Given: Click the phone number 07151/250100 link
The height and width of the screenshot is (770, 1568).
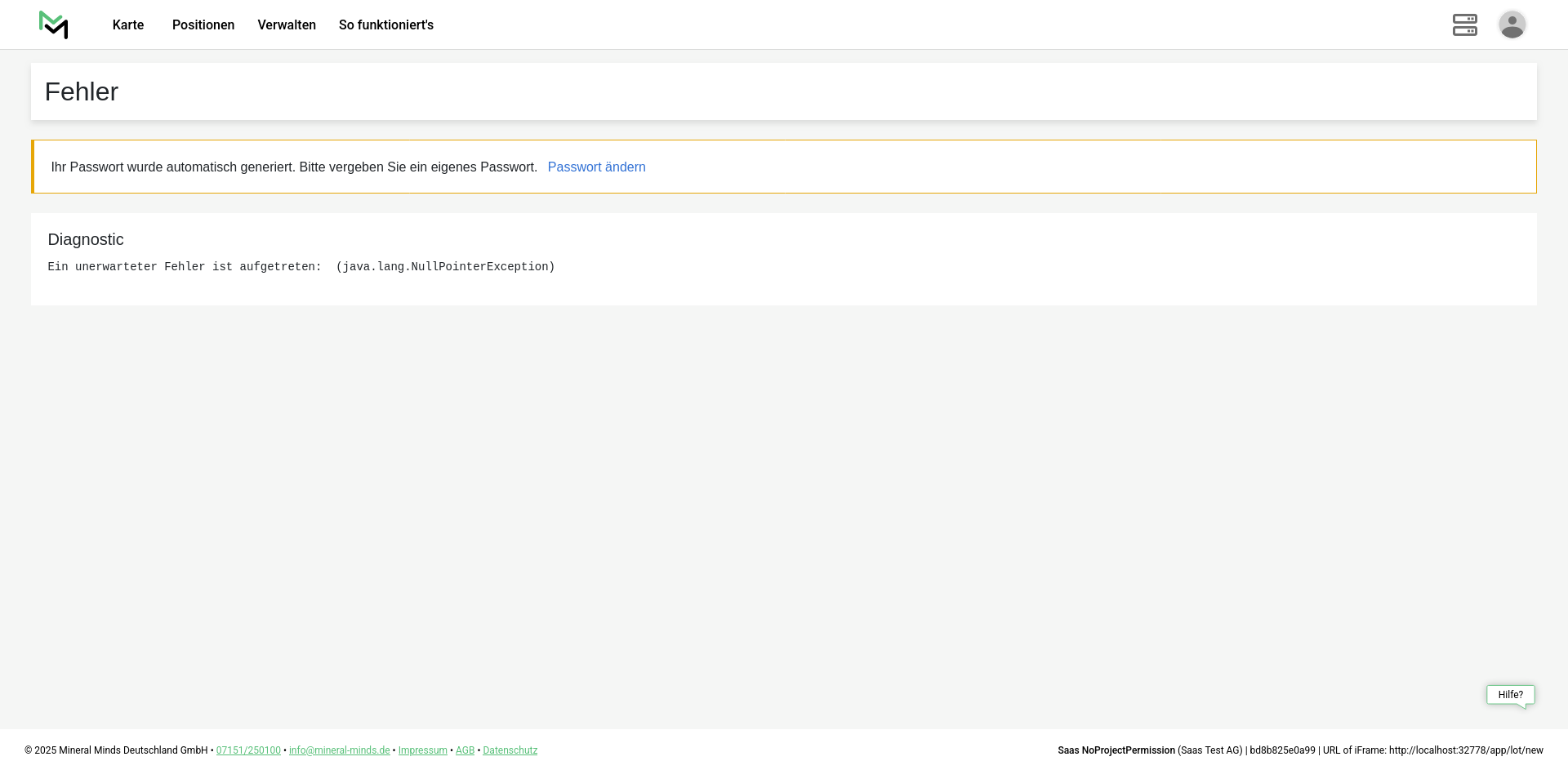Looking at the screenshot, I should pyautogui.click(x=248, y=750).
